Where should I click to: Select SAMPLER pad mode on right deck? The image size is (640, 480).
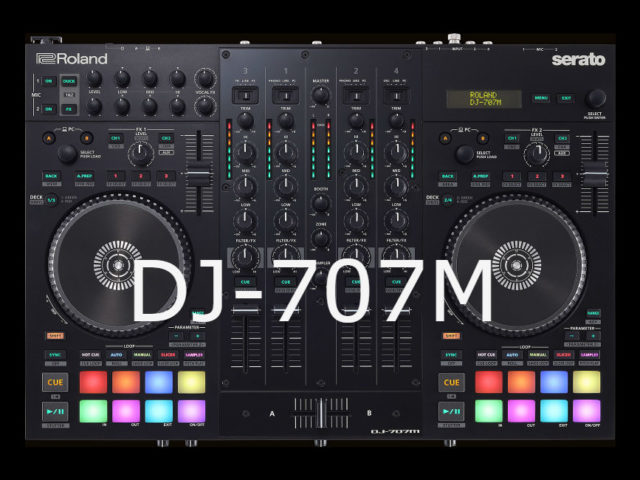coord(589,355)
